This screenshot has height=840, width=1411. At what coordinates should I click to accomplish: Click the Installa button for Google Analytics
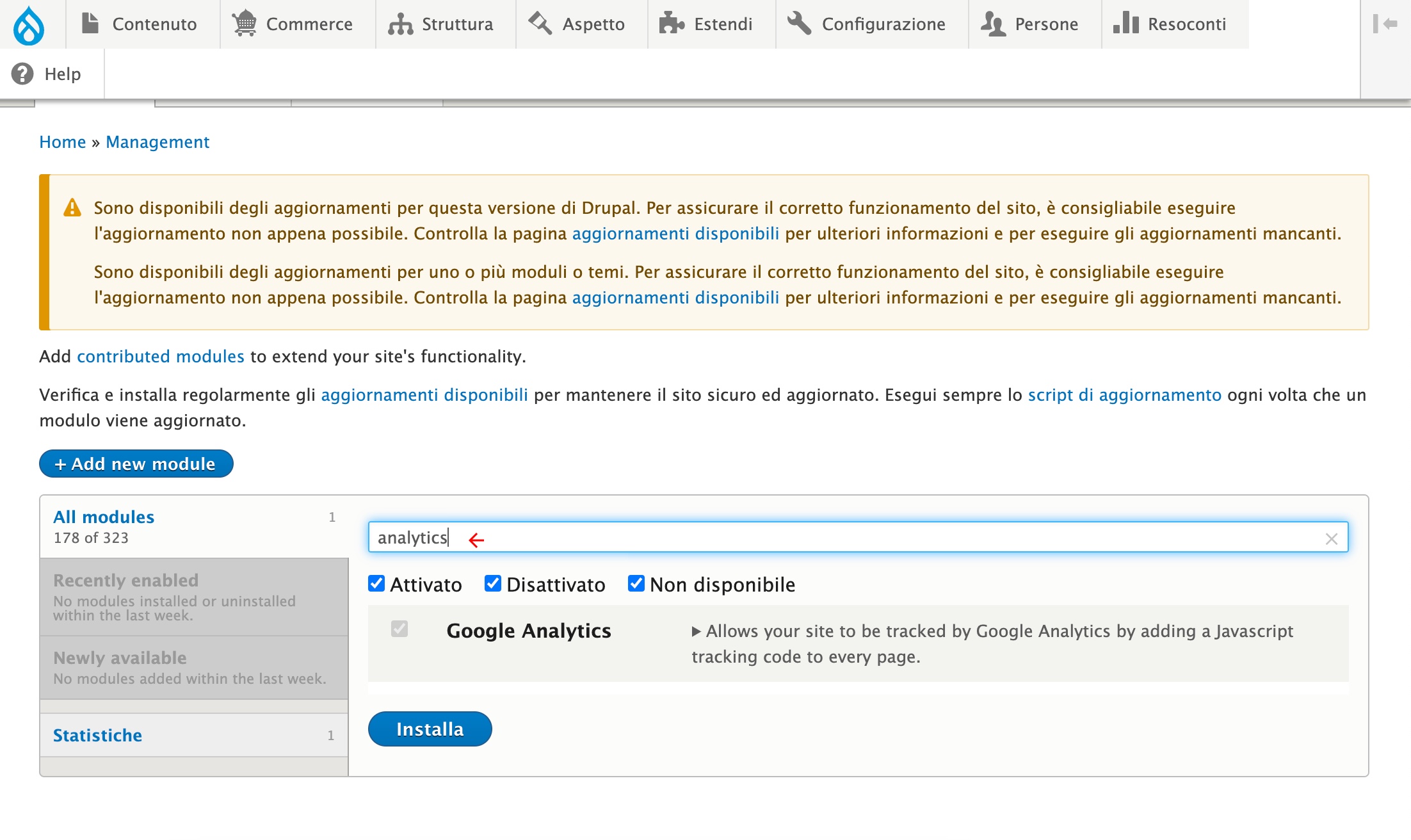430,728
